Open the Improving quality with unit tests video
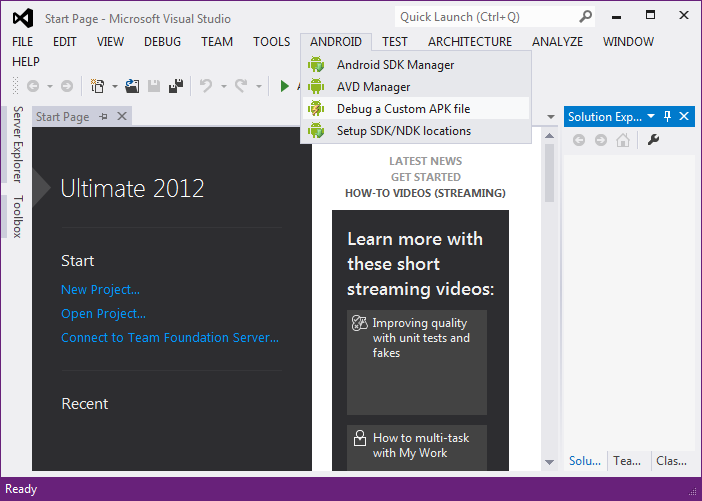The width and height of the screenshot is (702, 501). 417,362
